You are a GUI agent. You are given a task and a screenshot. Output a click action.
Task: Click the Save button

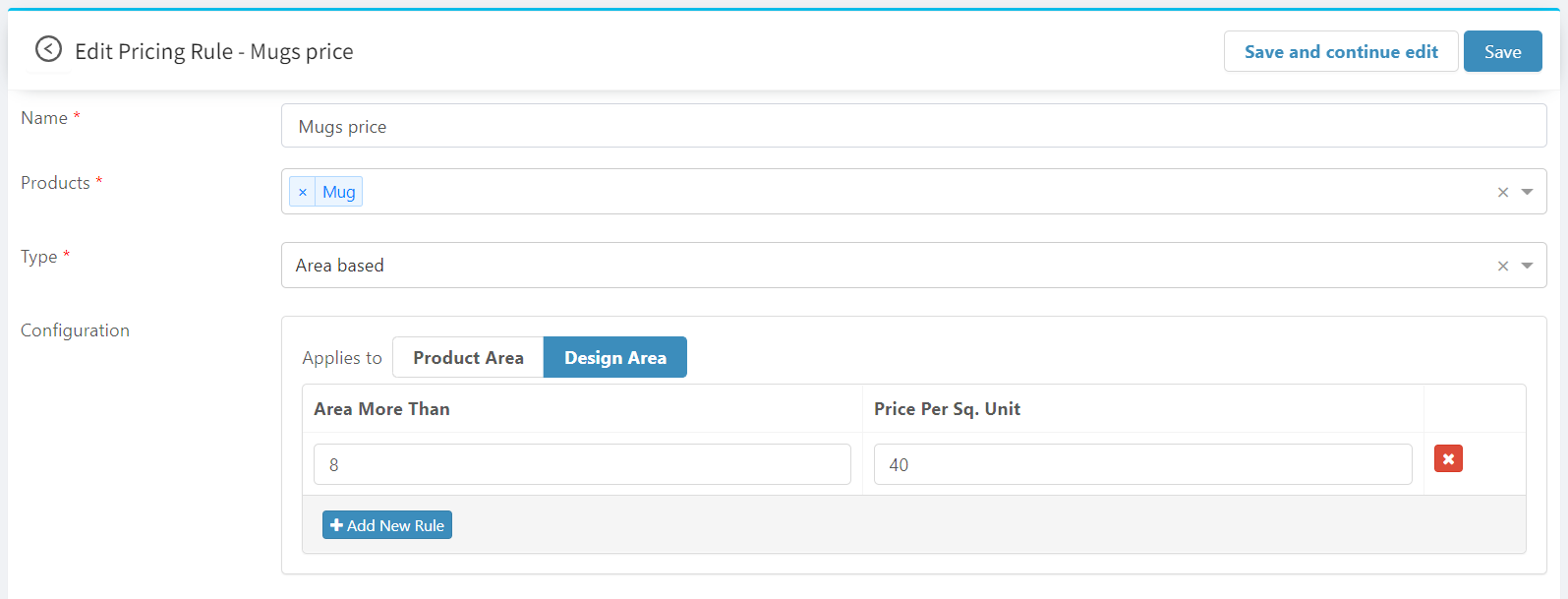(x=1502, y=52)
